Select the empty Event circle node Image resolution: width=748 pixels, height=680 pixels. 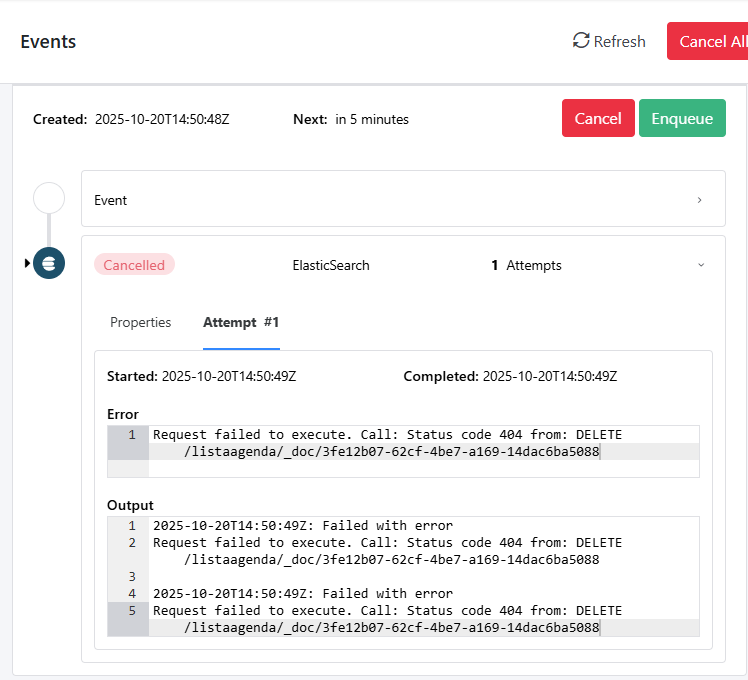click(x=49, y=198)
